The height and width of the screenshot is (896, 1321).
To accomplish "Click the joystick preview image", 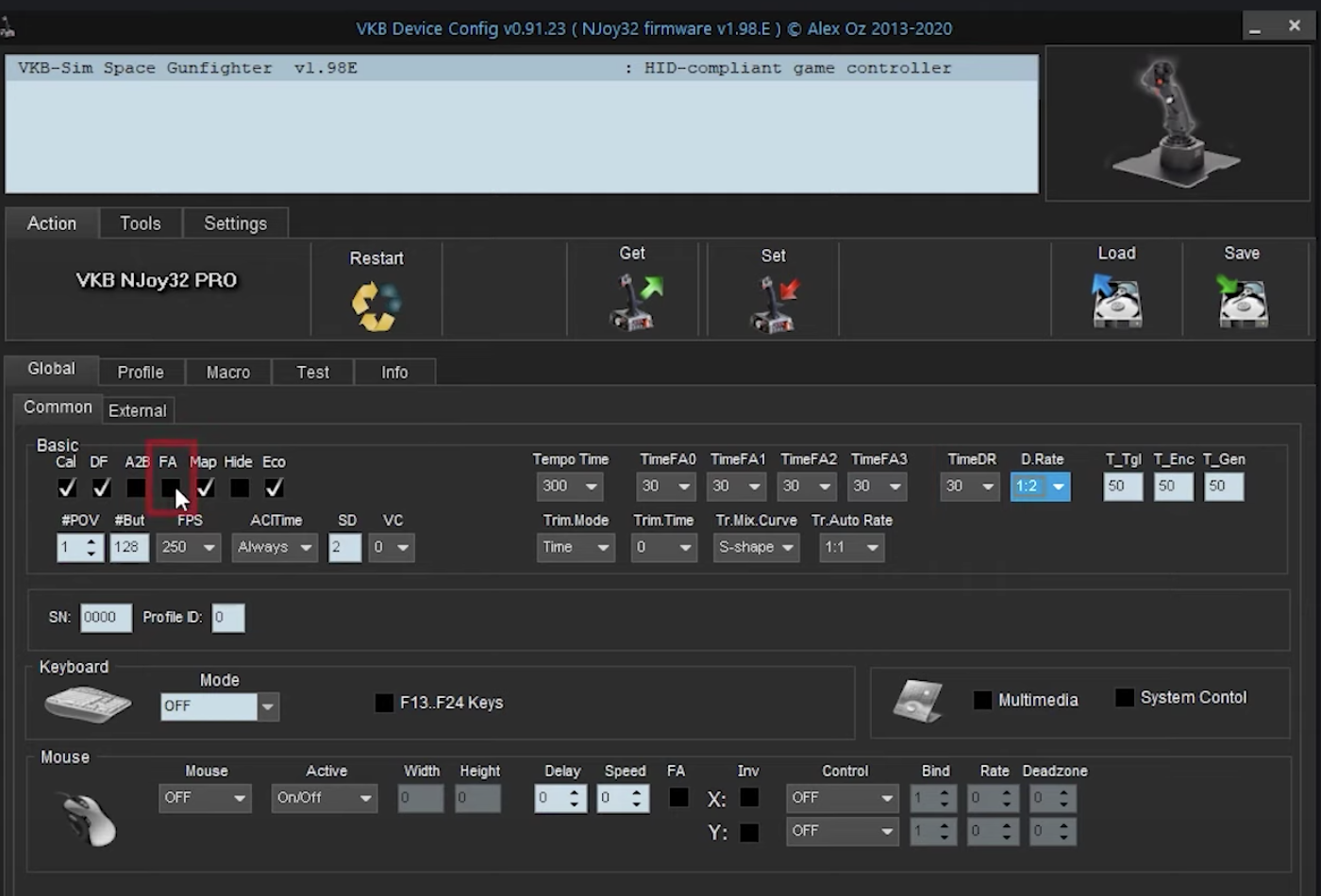I will coord(1176,123).
